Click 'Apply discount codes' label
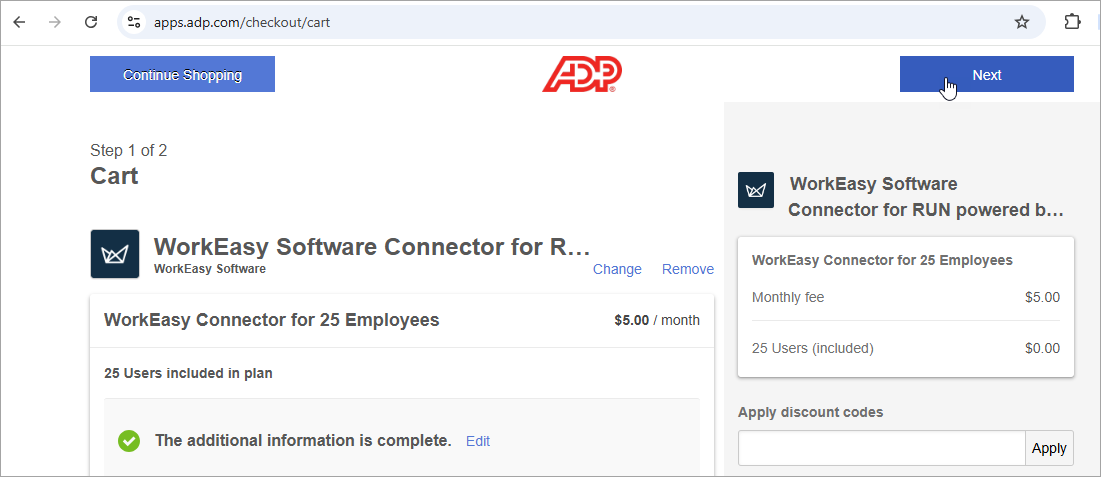Screen dimensions: 1101x477 pyautogui.click(x=810, y=412)
